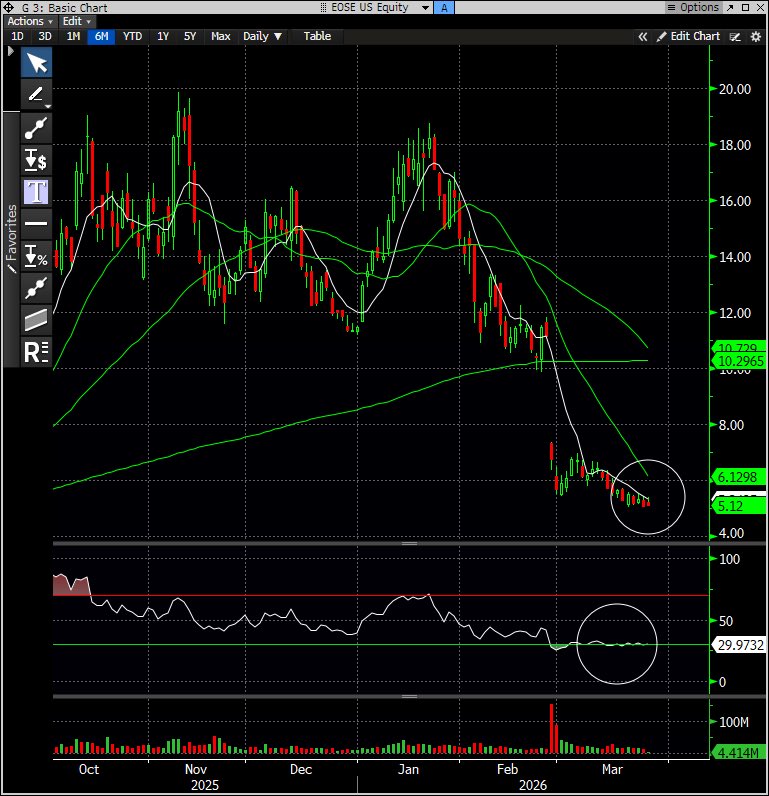Viewport: 769px width, 796px height.
Task: Switch range to YTD
Action: point(132,36)
